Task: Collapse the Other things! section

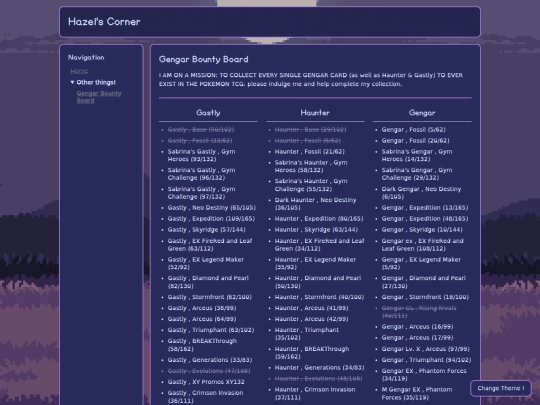Action: click(93, 82)
